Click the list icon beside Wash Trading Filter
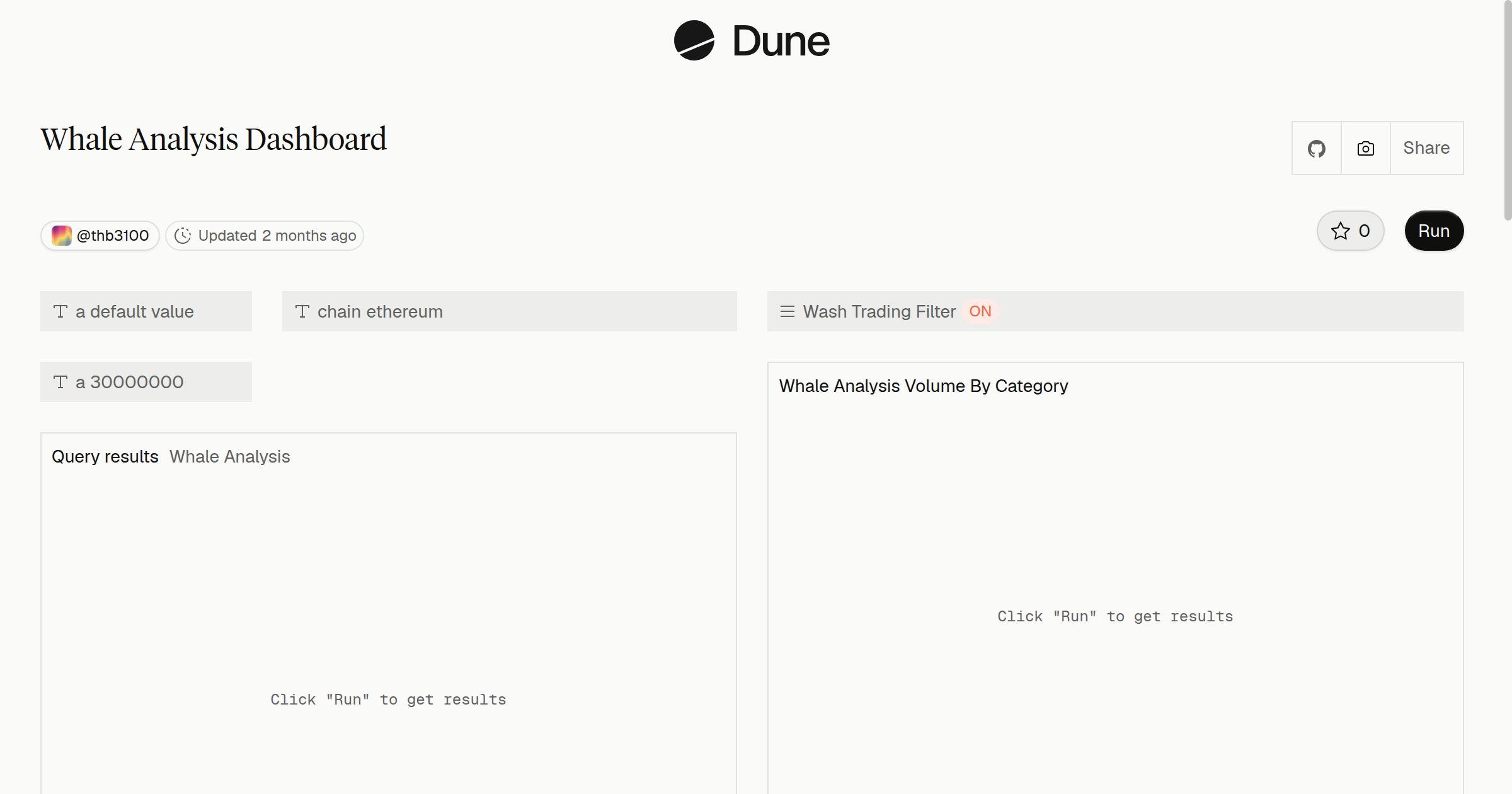Viewport: 1512px width, 794px height. (787, 311)
